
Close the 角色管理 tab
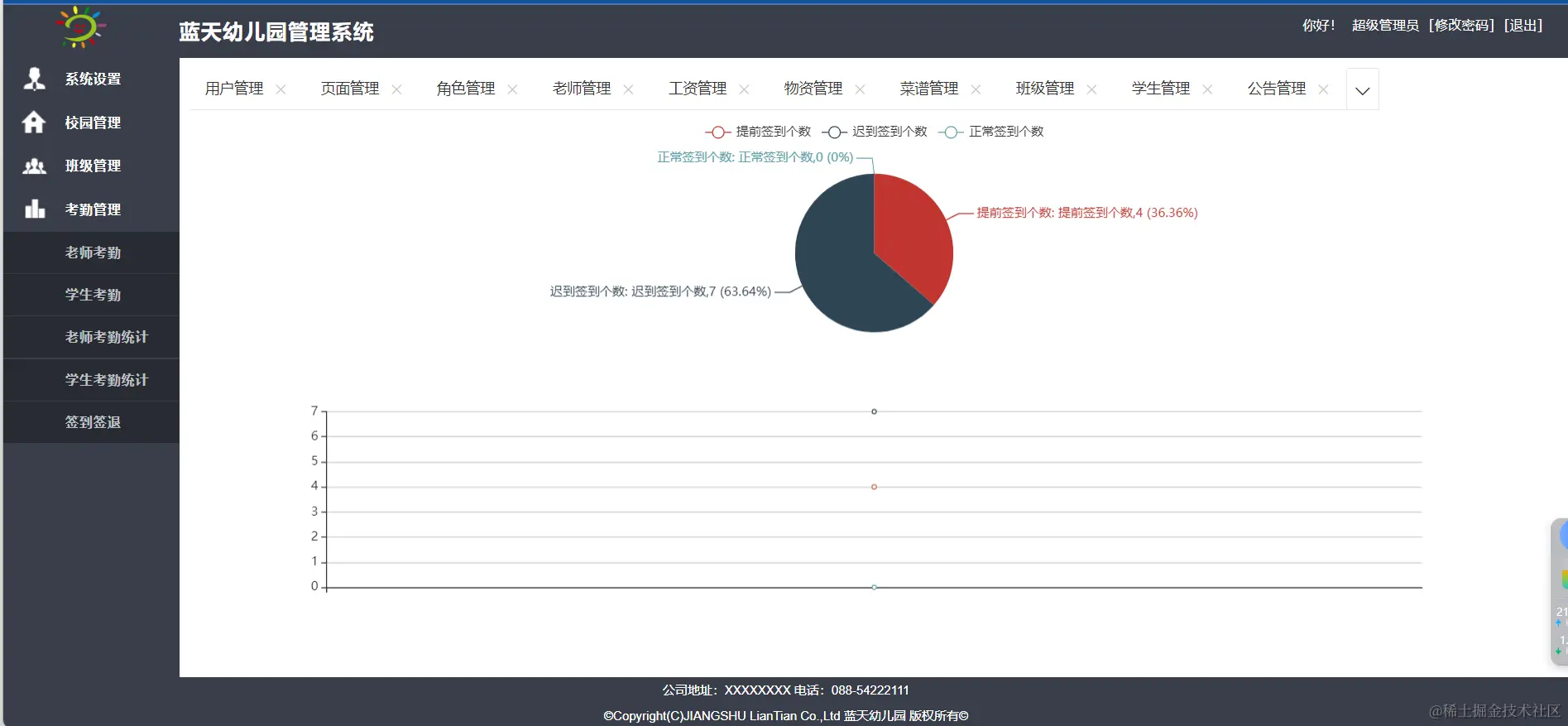pyautogui.click(x=512, y=89)
